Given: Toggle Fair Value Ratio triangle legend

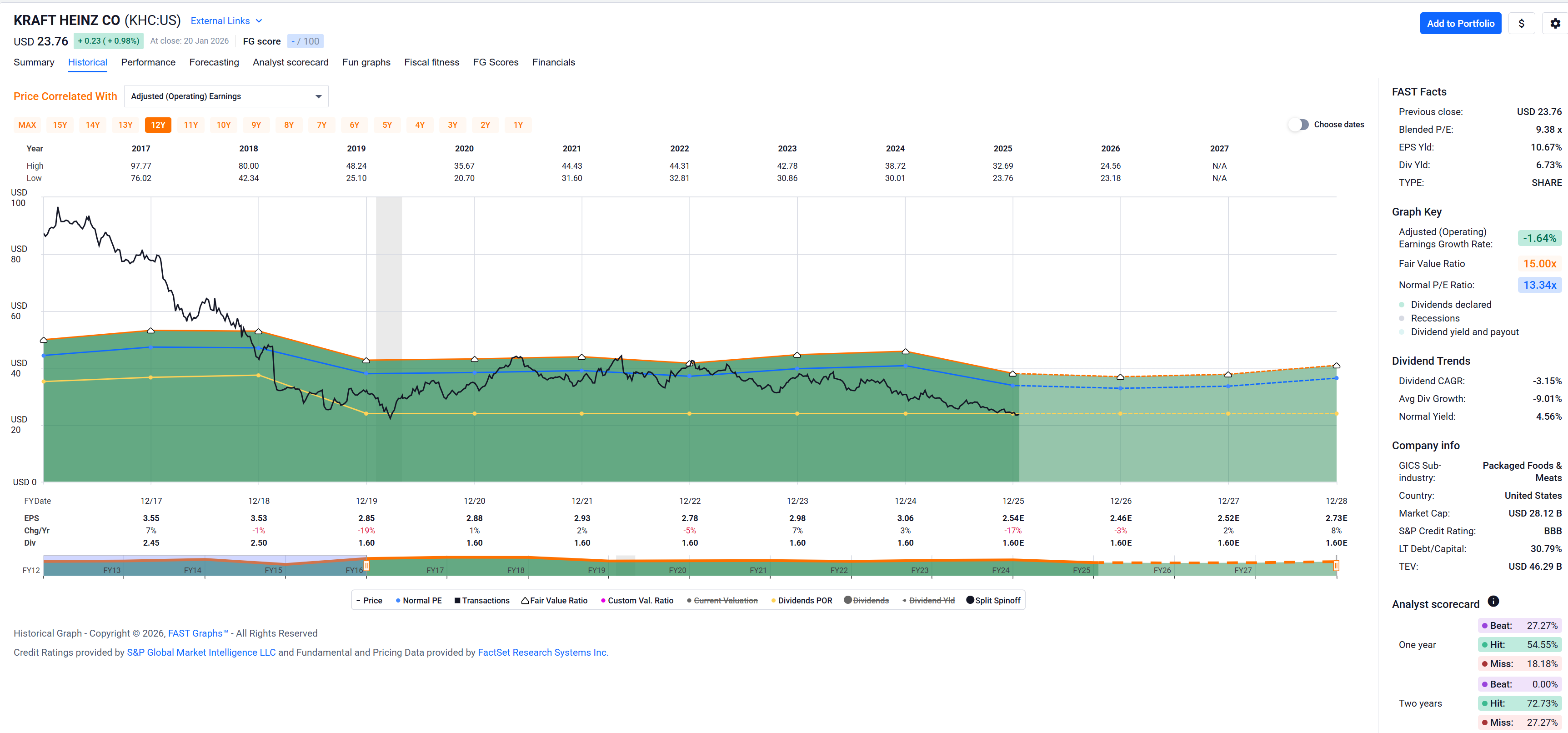Looking at the screenshot, I should [x=554, y=601].
